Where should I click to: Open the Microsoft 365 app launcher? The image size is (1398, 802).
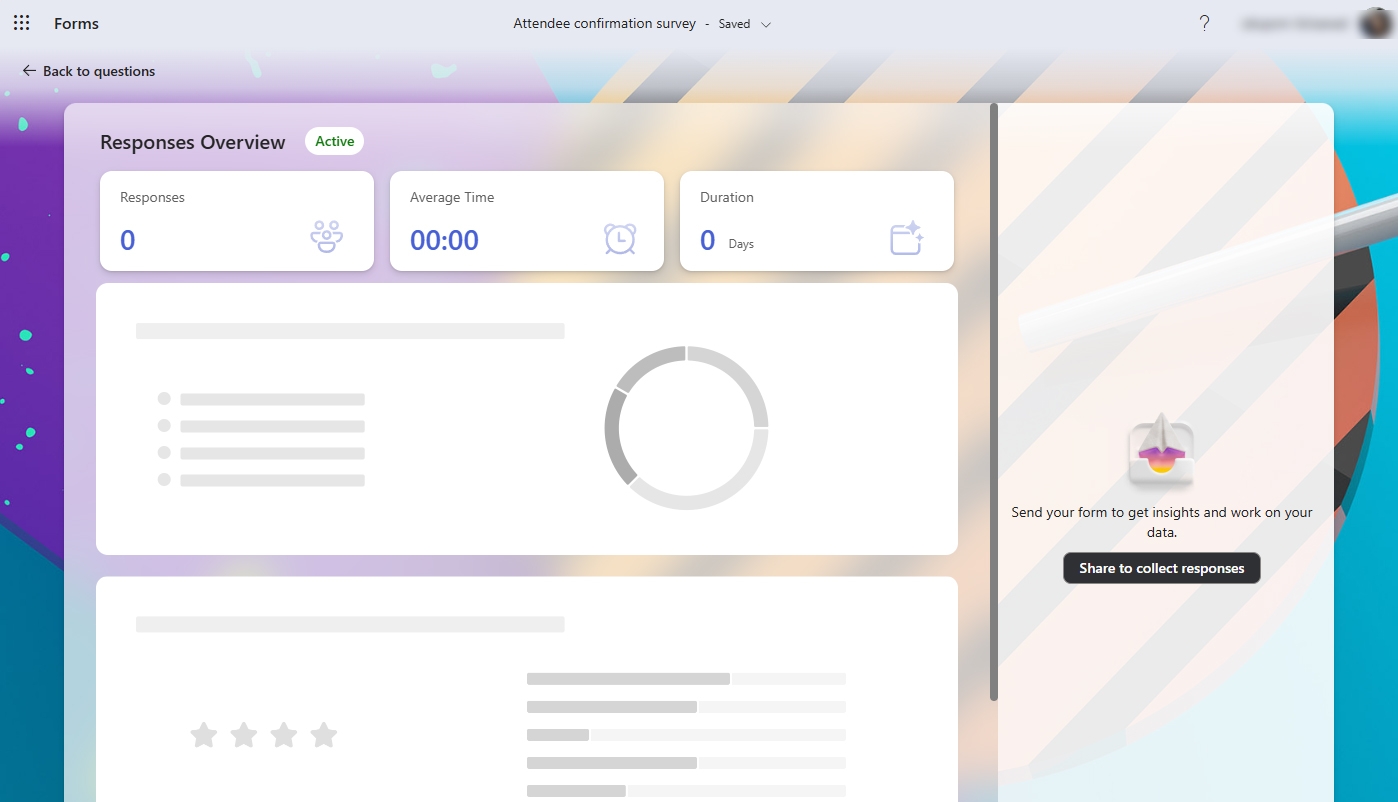(21, 22)
